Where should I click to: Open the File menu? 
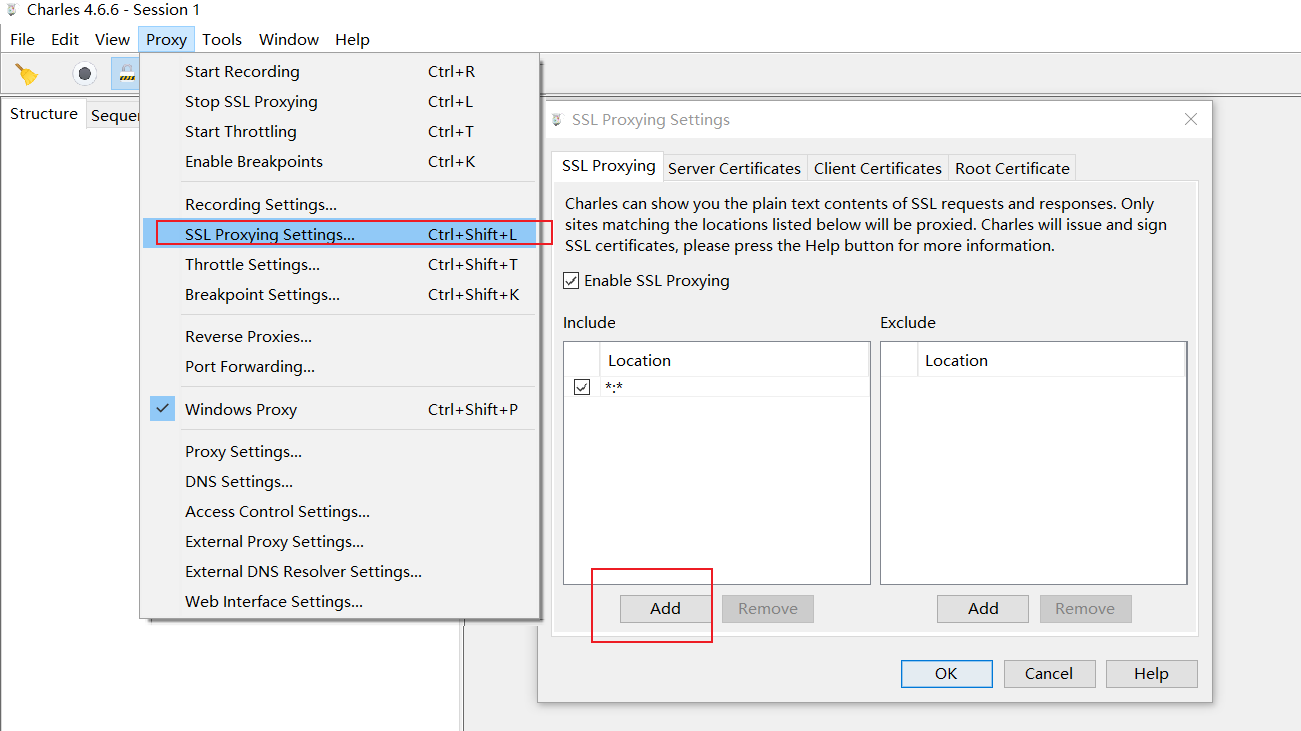coord(22,40)
